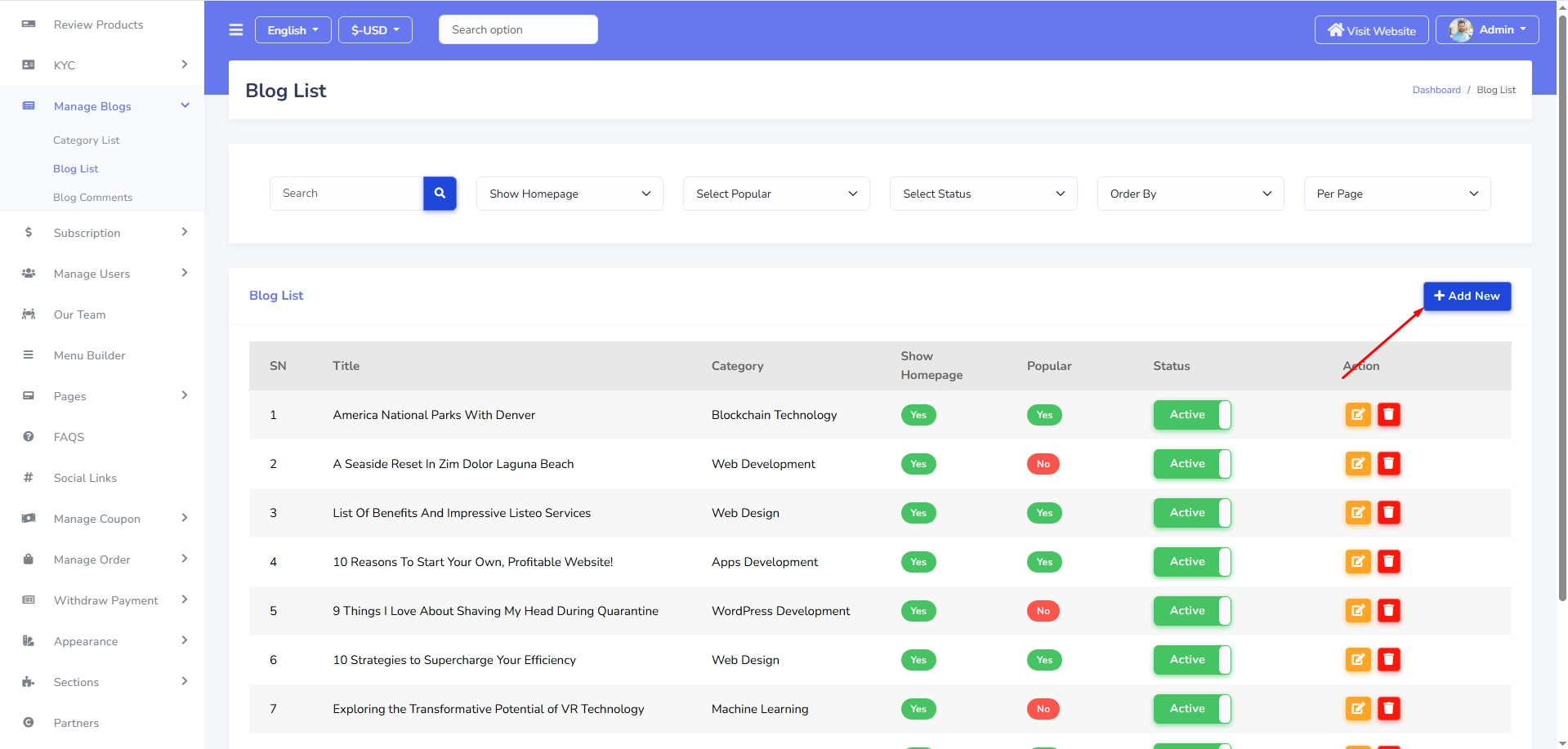Open the Show Homepage filter dropdown
Screen dimensions: 1568x749
[x=570, y=194]
